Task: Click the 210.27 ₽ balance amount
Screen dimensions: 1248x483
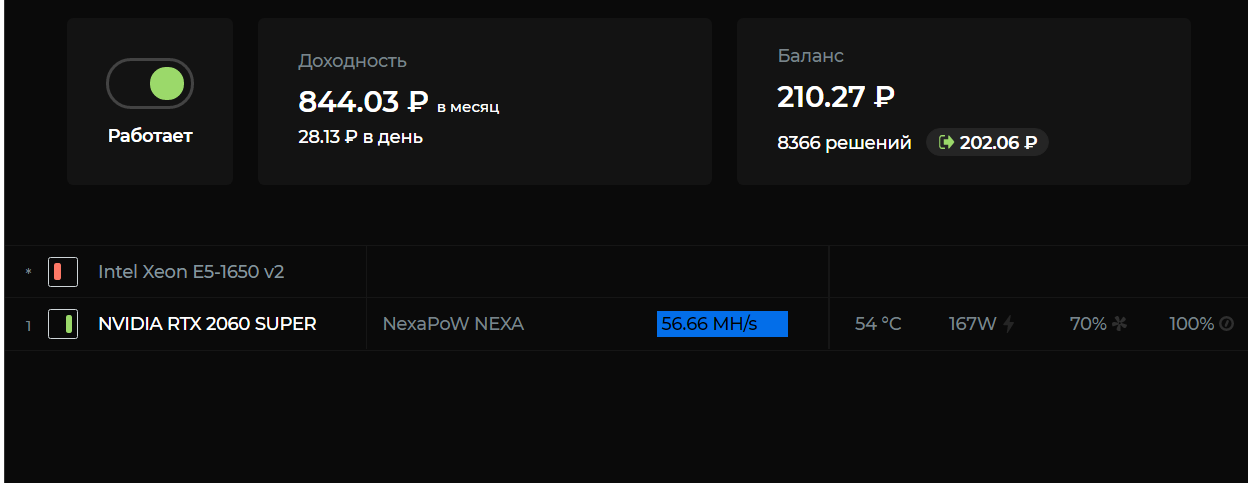Action: tap(836, 97)
